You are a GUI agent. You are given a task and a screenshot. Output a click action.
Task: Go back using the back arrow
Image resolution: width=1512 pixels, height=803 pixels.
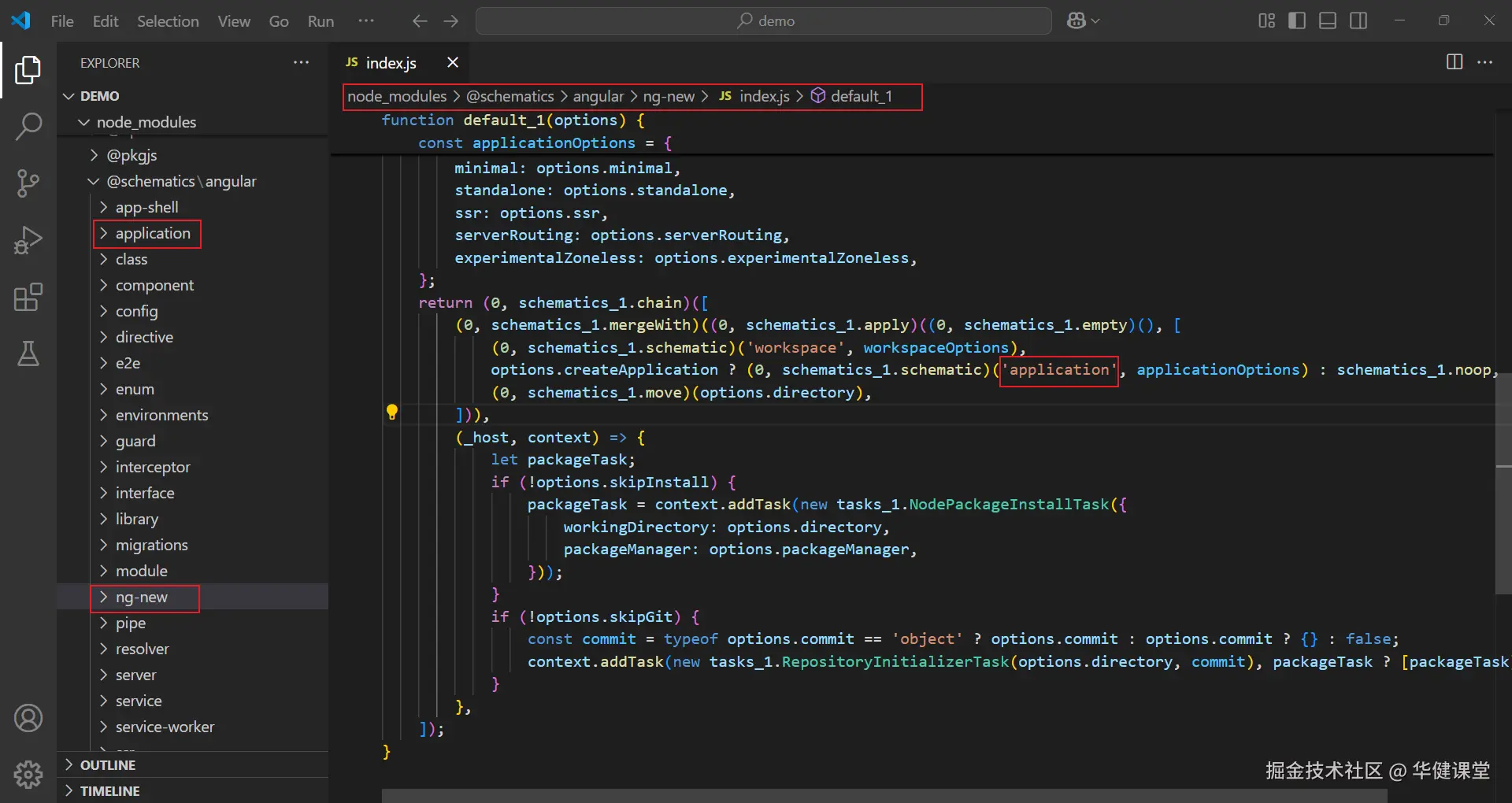(420, 21)
